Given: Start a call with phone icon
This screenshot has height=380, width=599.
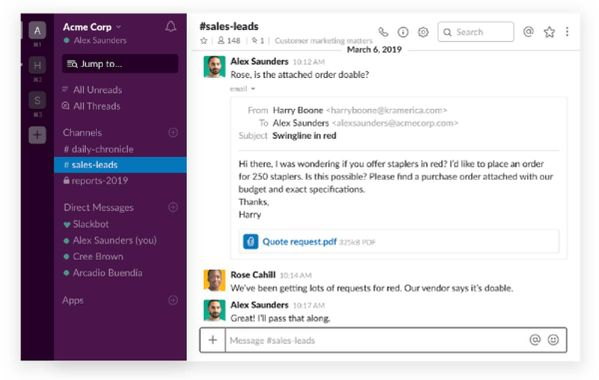Looking at the screenshot, I should [x=383, y=32].
